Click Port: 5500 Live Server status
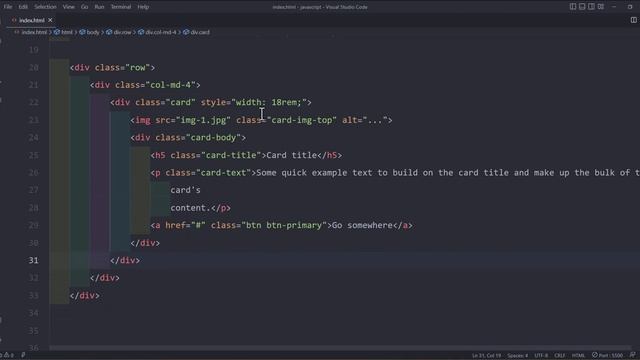The height and width of the screenshot is (360, 640). point(607,356)
